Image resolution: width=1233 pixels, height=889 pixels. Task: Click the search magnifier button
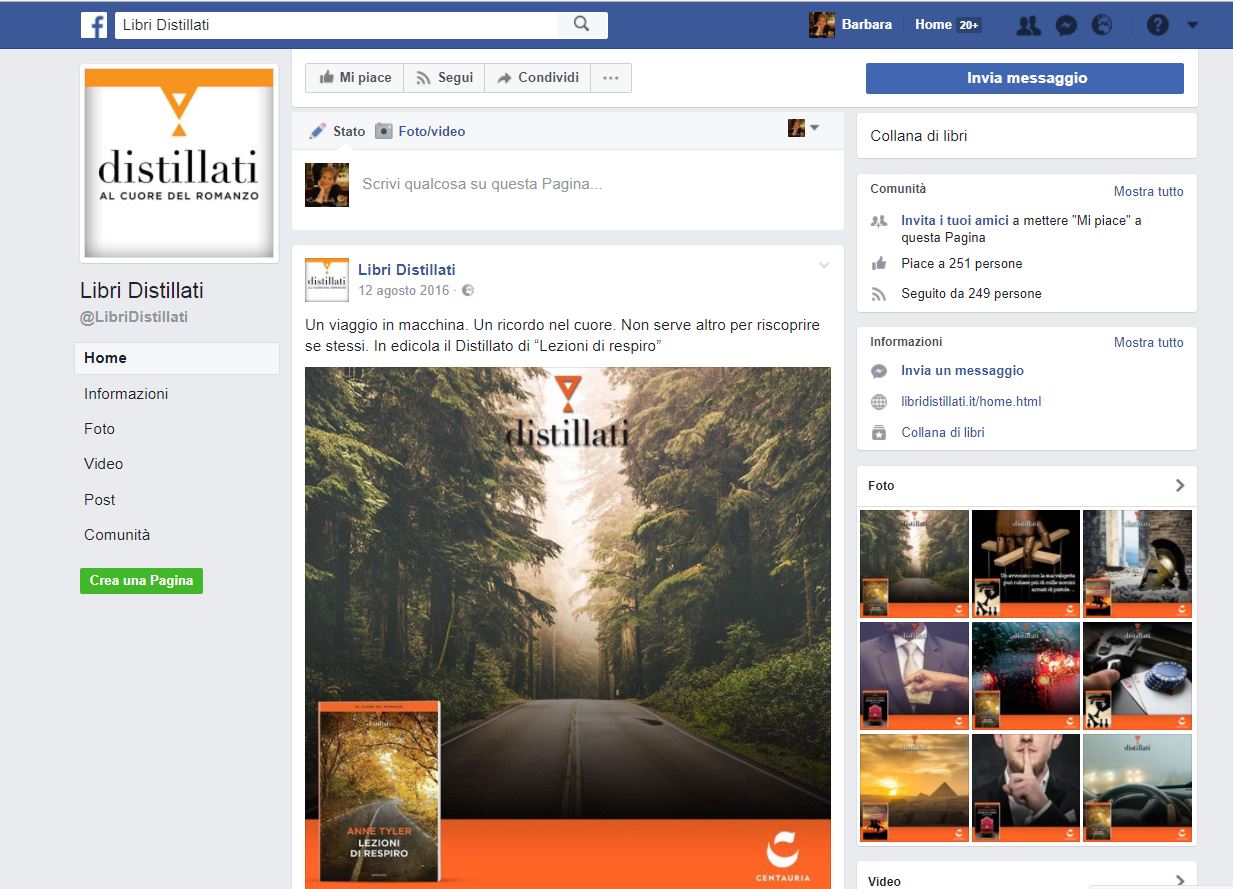click(x=581, y=25)
